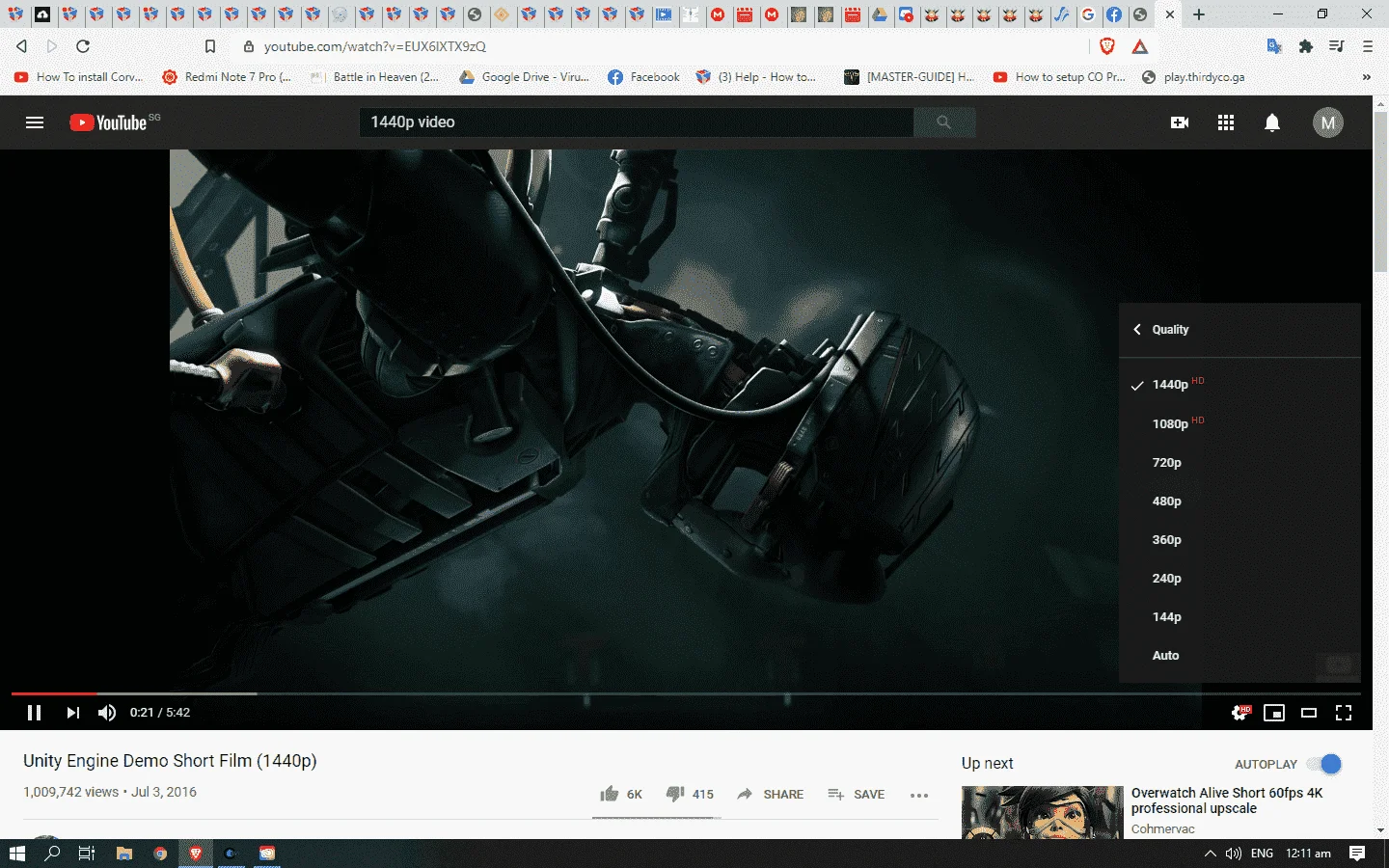Open Brave Shields lion icon
Image resolution: width=1389 pixels, height=868 pixels.
1107,46
